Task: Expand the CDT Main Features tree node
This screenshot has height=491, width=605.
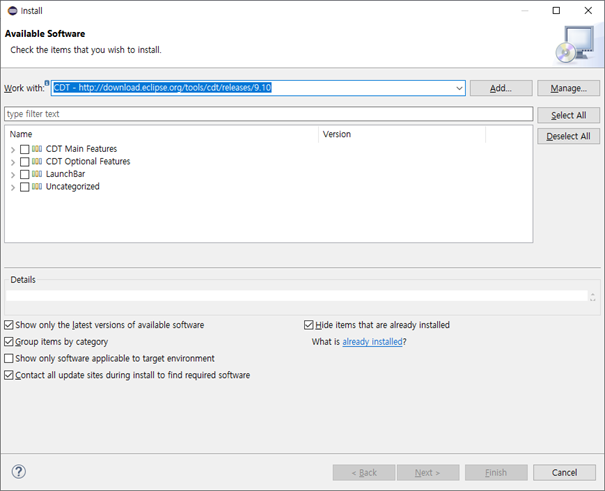Action: pyautogui.click(x=13, y=150)
